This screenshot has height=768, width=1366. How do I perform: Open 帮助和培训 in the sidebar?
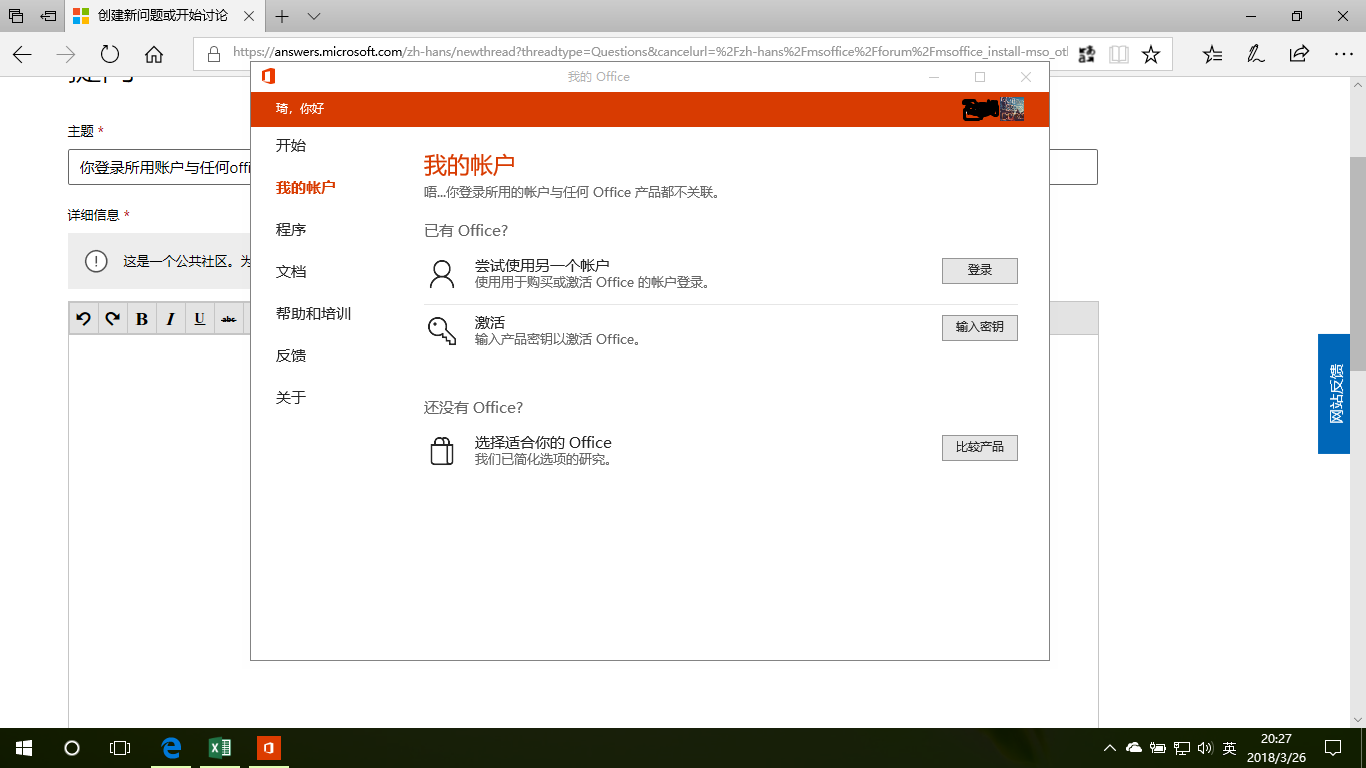click(x=313, y=314)
